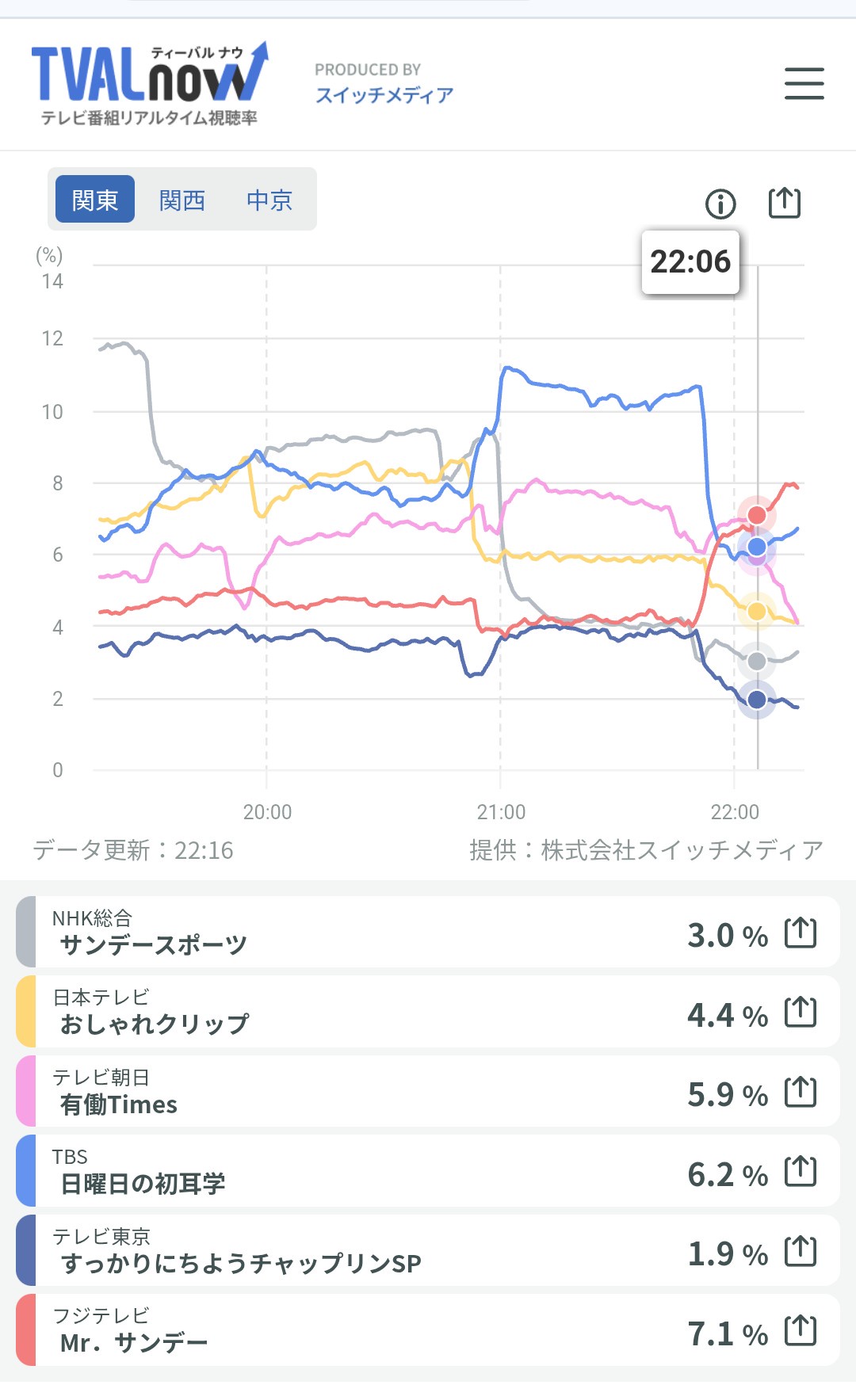Switch to the 関西 region tab

click(182, 200)
